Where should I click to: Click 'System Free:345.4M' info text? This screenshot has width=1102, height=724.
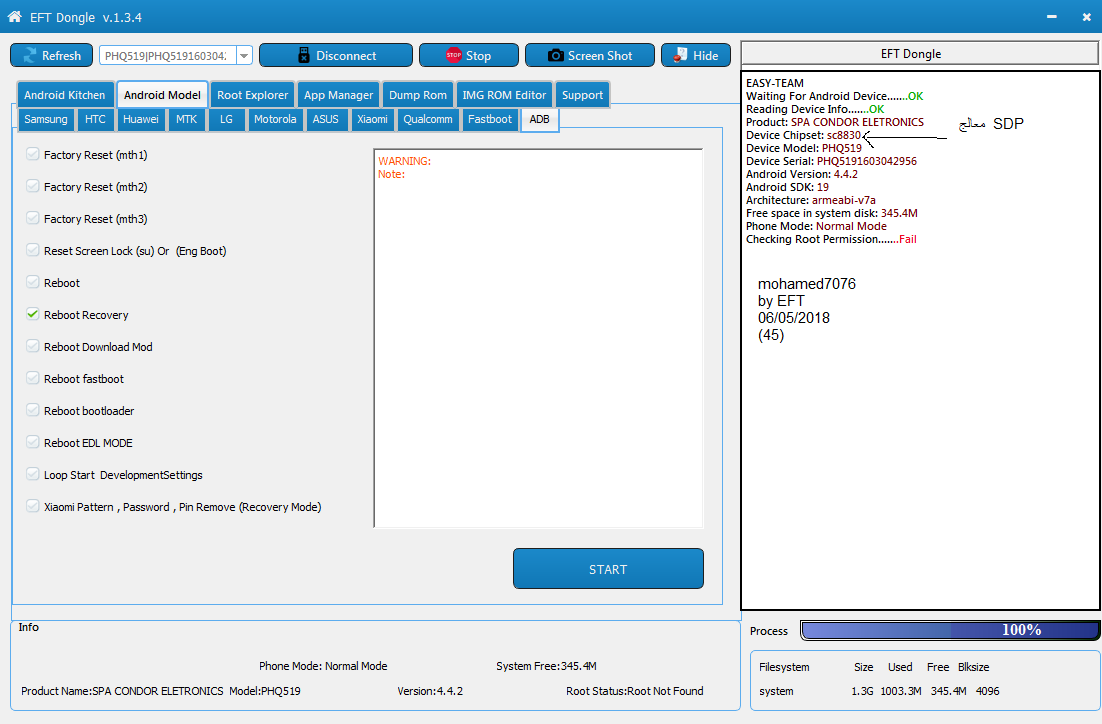coord(546,666)
